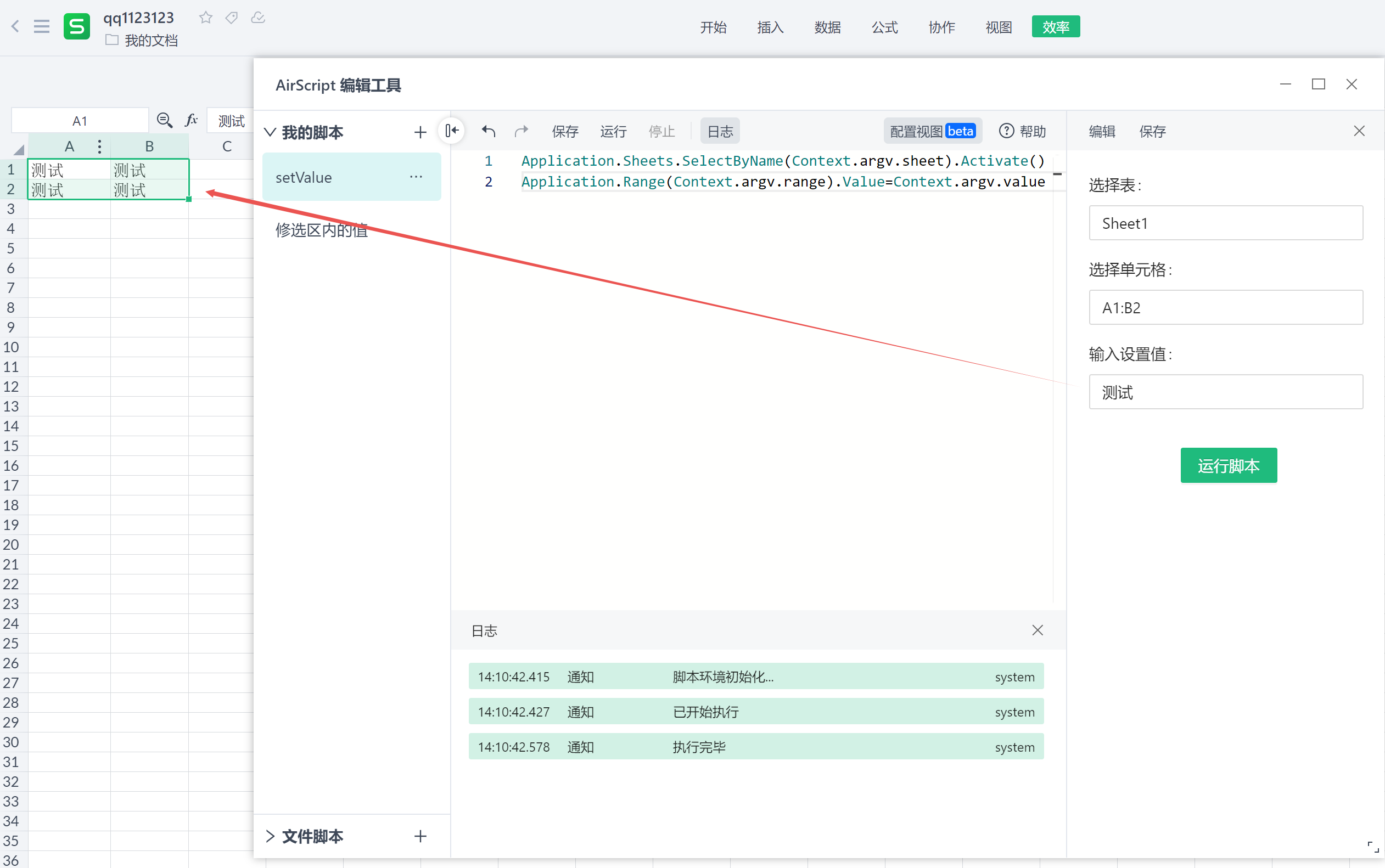
Task: Close the right configuration panel
Action: (1359, 132)
